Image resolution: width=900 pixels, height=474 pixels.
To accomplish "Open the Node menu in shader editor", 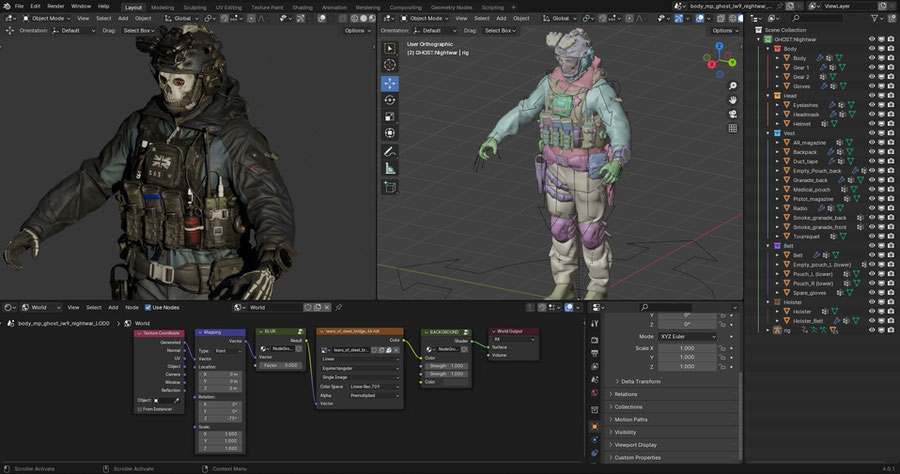I will 132,308.
